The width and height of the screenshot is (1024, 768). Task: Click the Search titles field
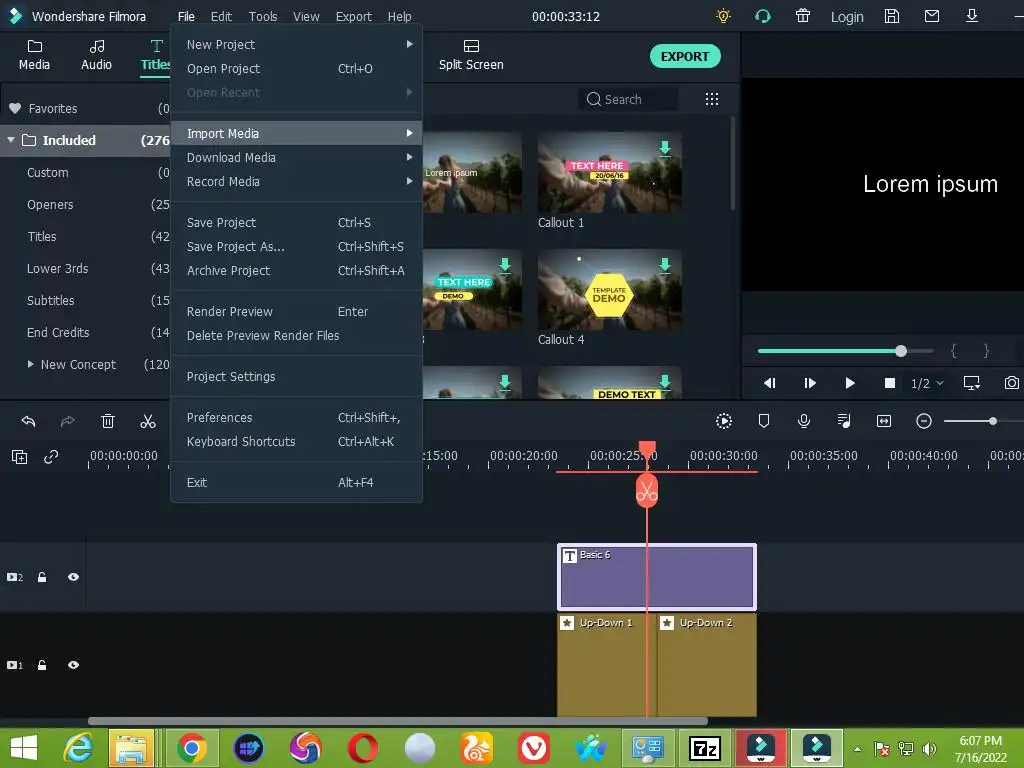coord(628,99)
